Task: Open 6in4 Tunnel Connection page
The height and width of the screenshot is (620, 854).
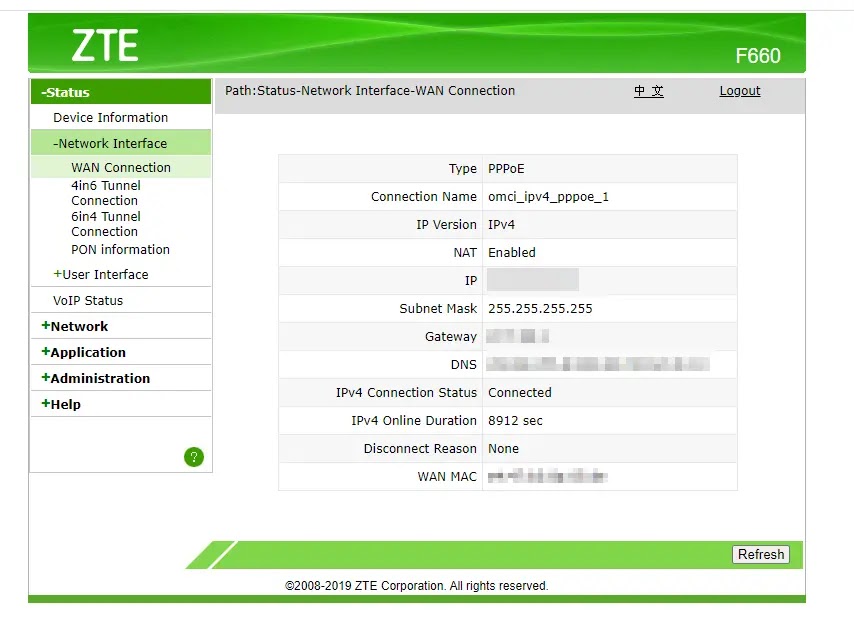Action: [x=106, y=224]
